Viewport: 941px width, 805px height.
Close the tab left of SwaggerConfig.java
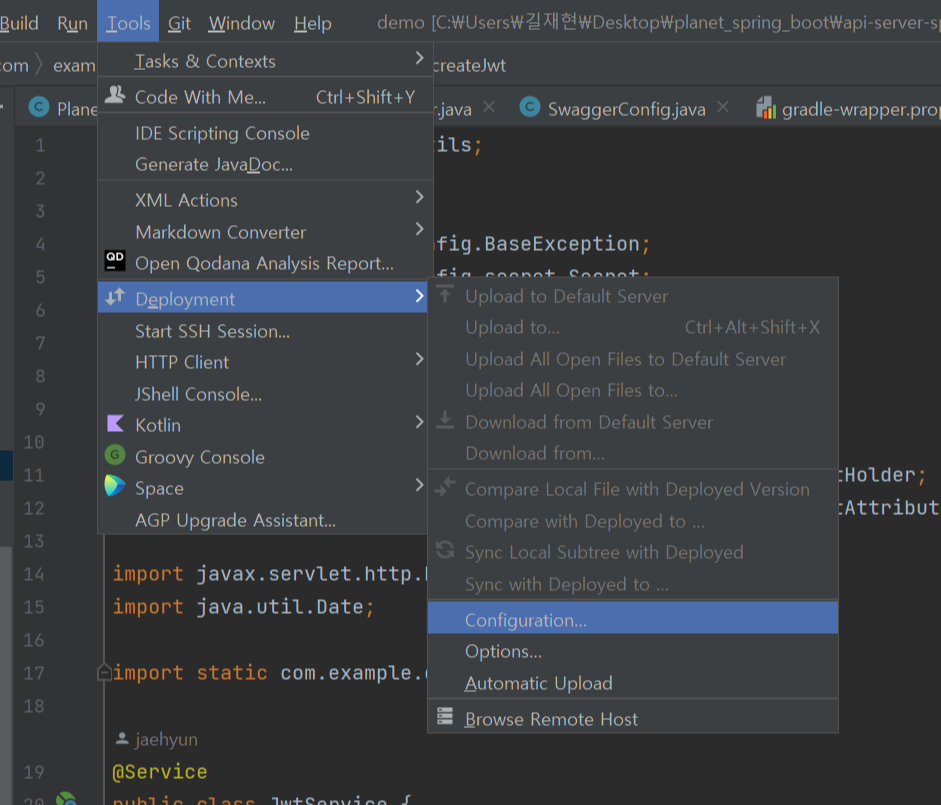click(489, 107)
